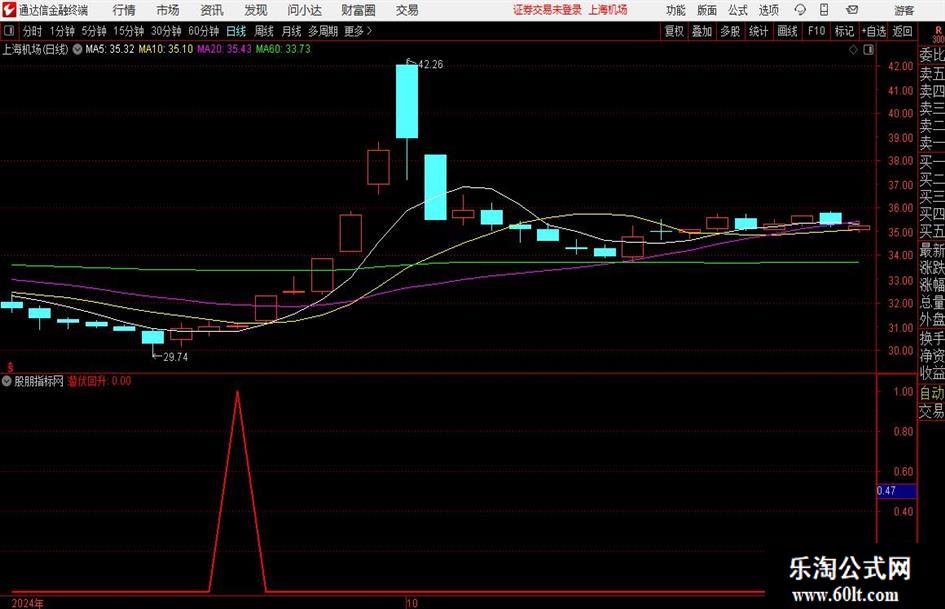Click the mobile phone icon
The height and width of the screenshot is (609, 945).
[824, 10]
